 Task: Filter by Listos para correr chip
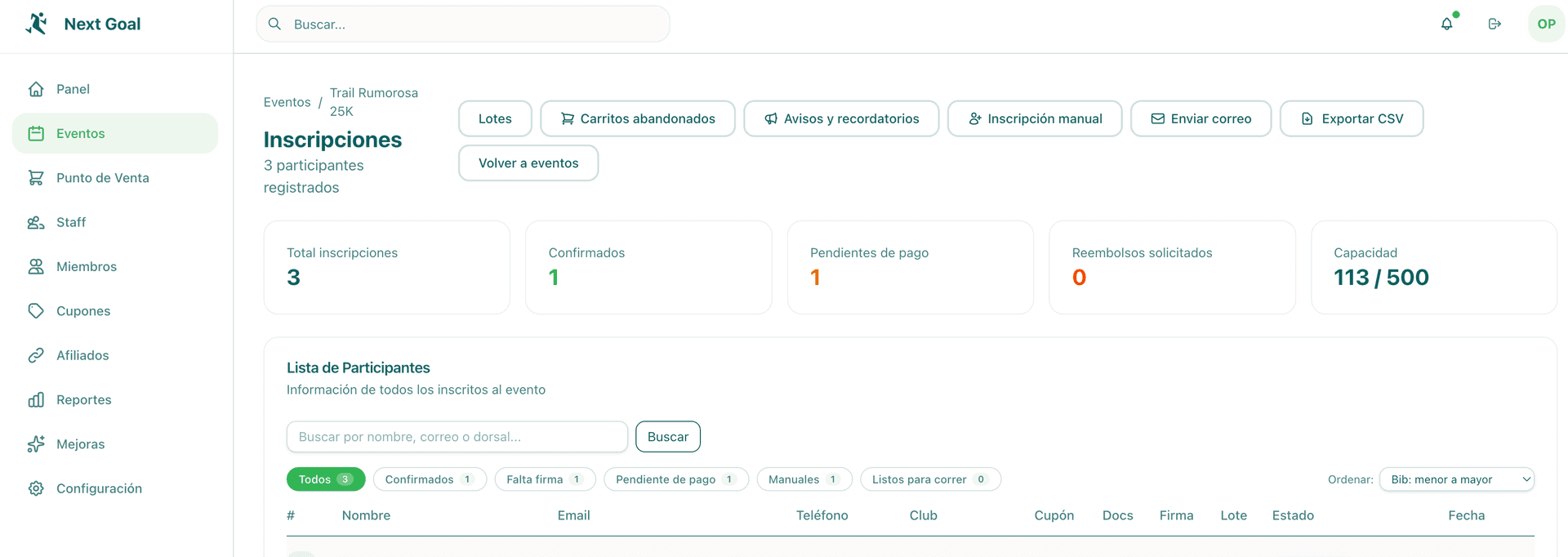[930, 479]
